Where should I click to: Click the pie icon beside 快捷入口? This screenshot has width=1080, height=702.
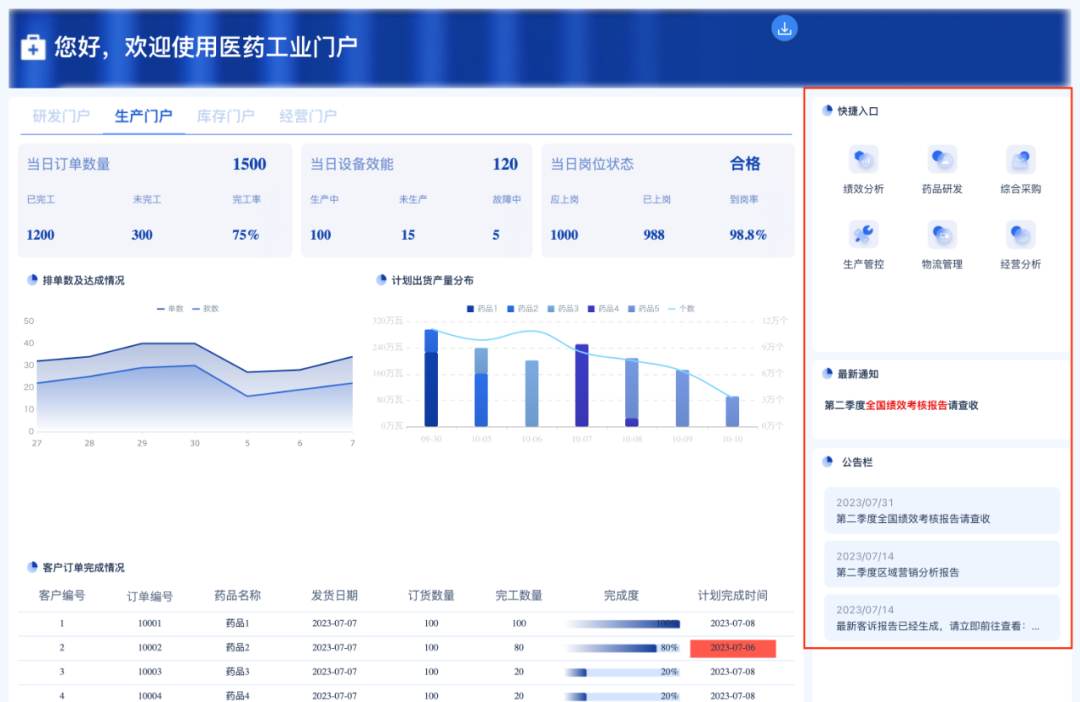coord(827,110)
